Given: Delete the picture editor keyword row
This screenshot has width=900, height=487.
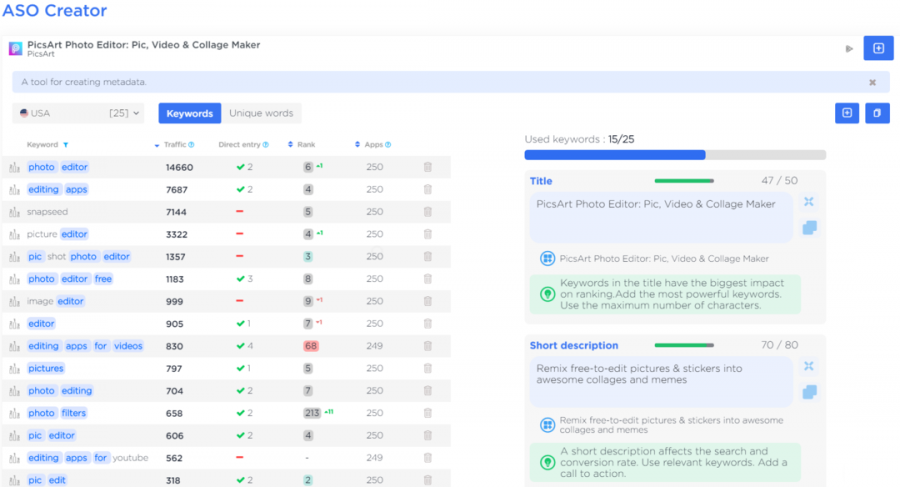Looking at the screenshot, I should coord(428,234).
